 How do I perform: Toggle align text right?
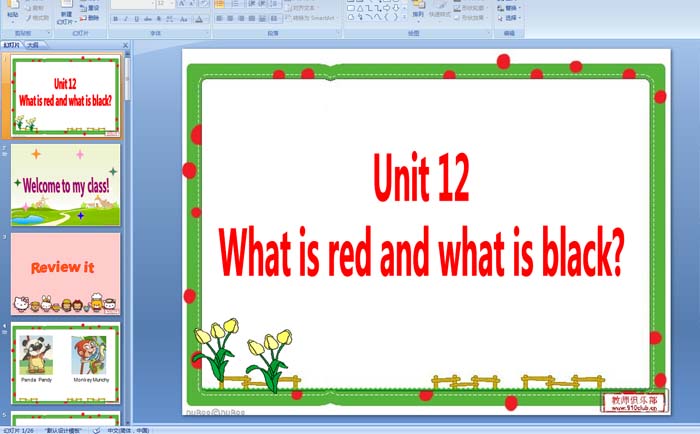[241, 19]
